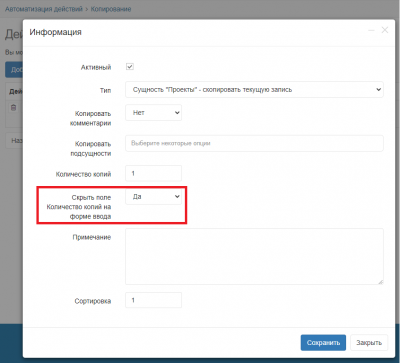
Task: Click the Сортировка label
Action: (x=93, y=301)
